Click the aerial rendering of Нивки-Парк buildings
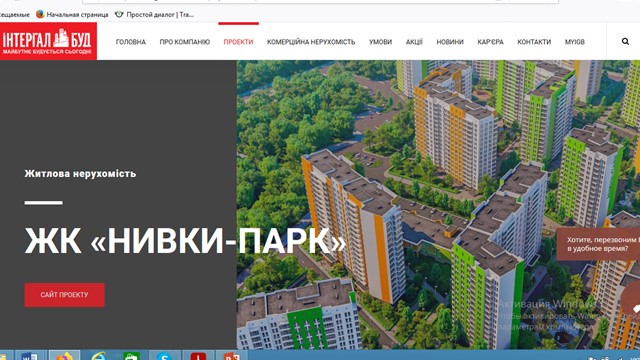 tap(438, 204)
